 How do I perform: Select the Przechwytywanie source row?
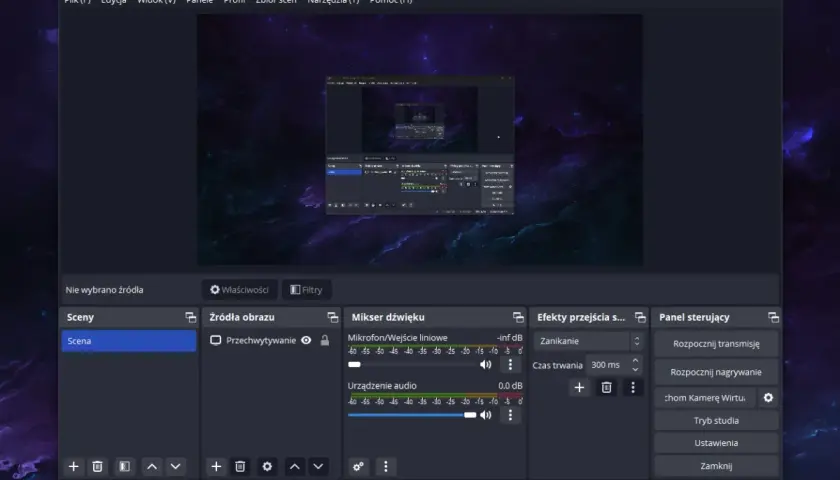tap(271, 340)
